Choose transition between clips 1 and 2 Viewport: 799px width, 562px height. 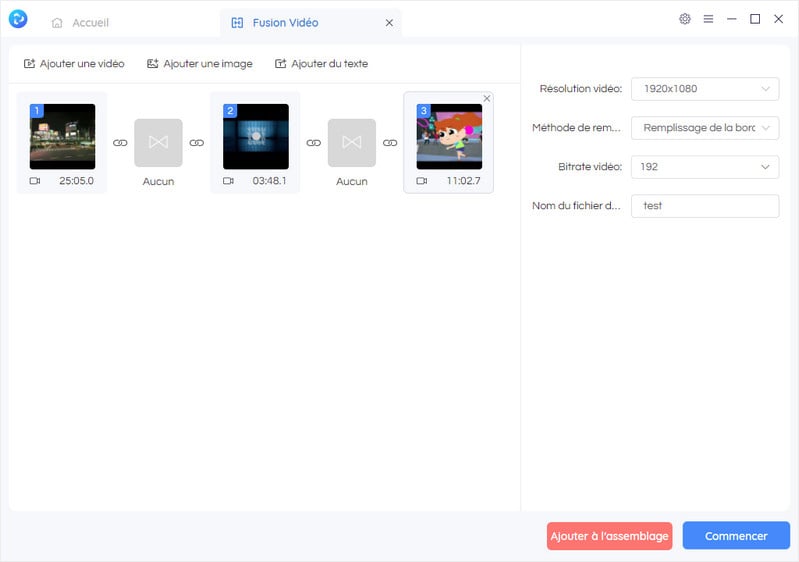158,143
